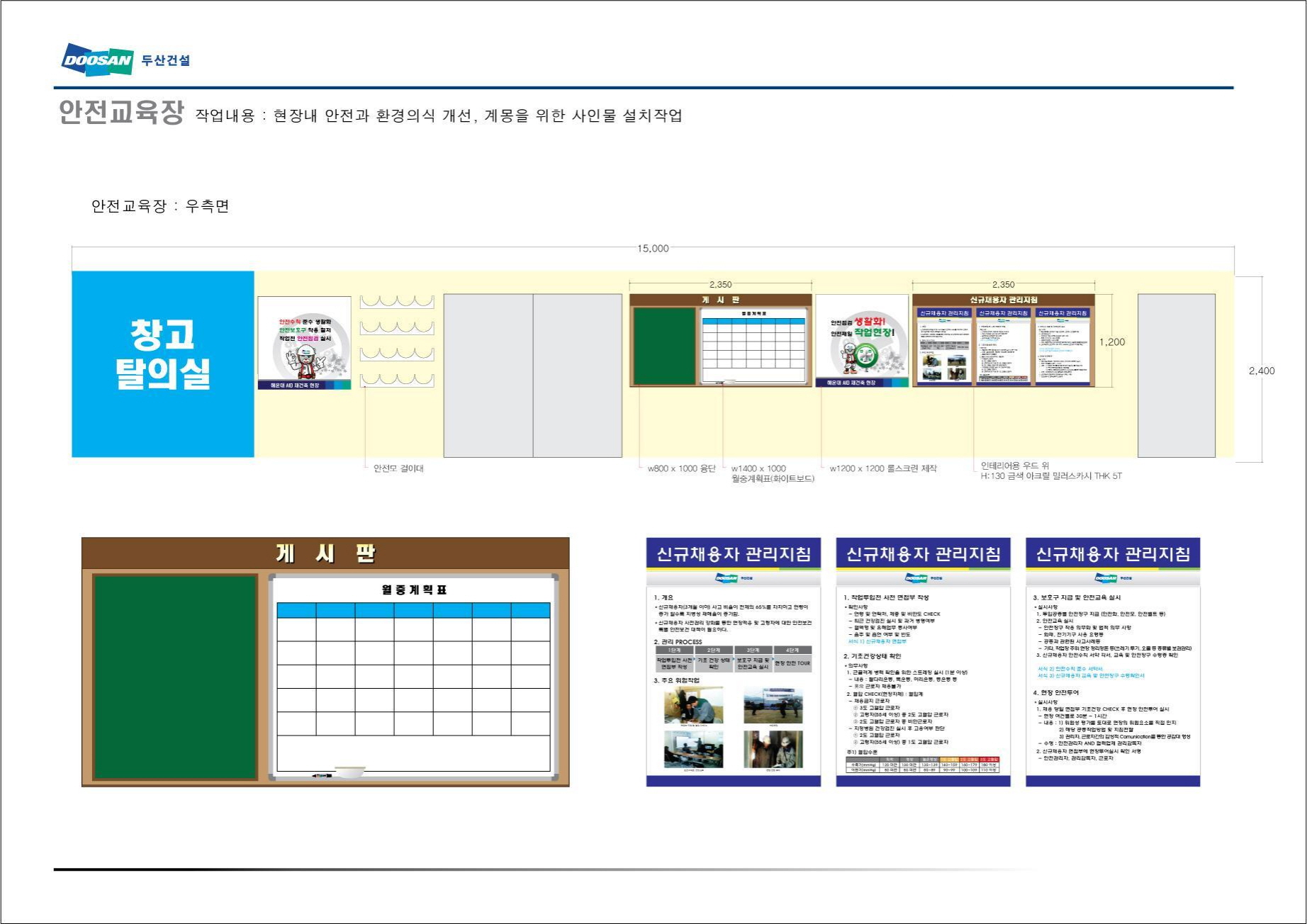Click the large 월중계획표 whiteboard title

[x=414, y=590]
